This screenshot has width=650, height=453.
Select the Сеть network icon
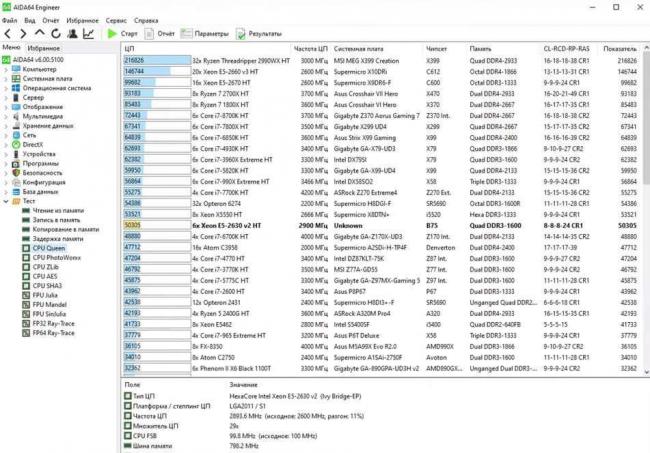pyautogui.click(x=16, y=135)
